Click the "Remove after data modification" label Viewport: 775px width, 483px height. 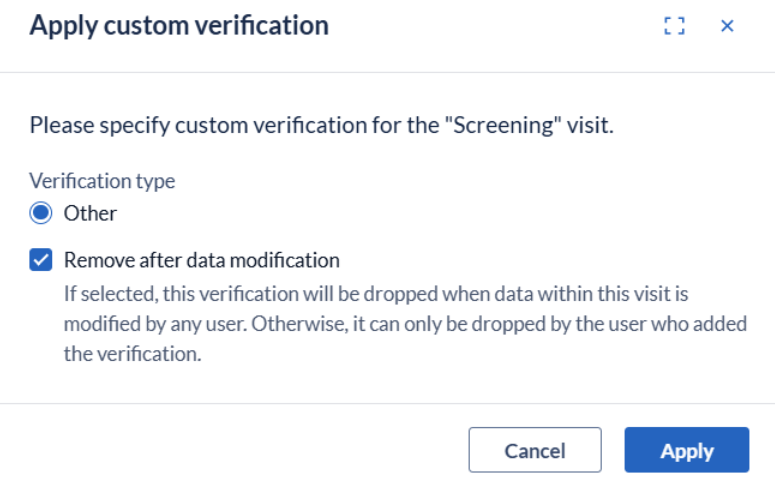(x=201, y=261)
